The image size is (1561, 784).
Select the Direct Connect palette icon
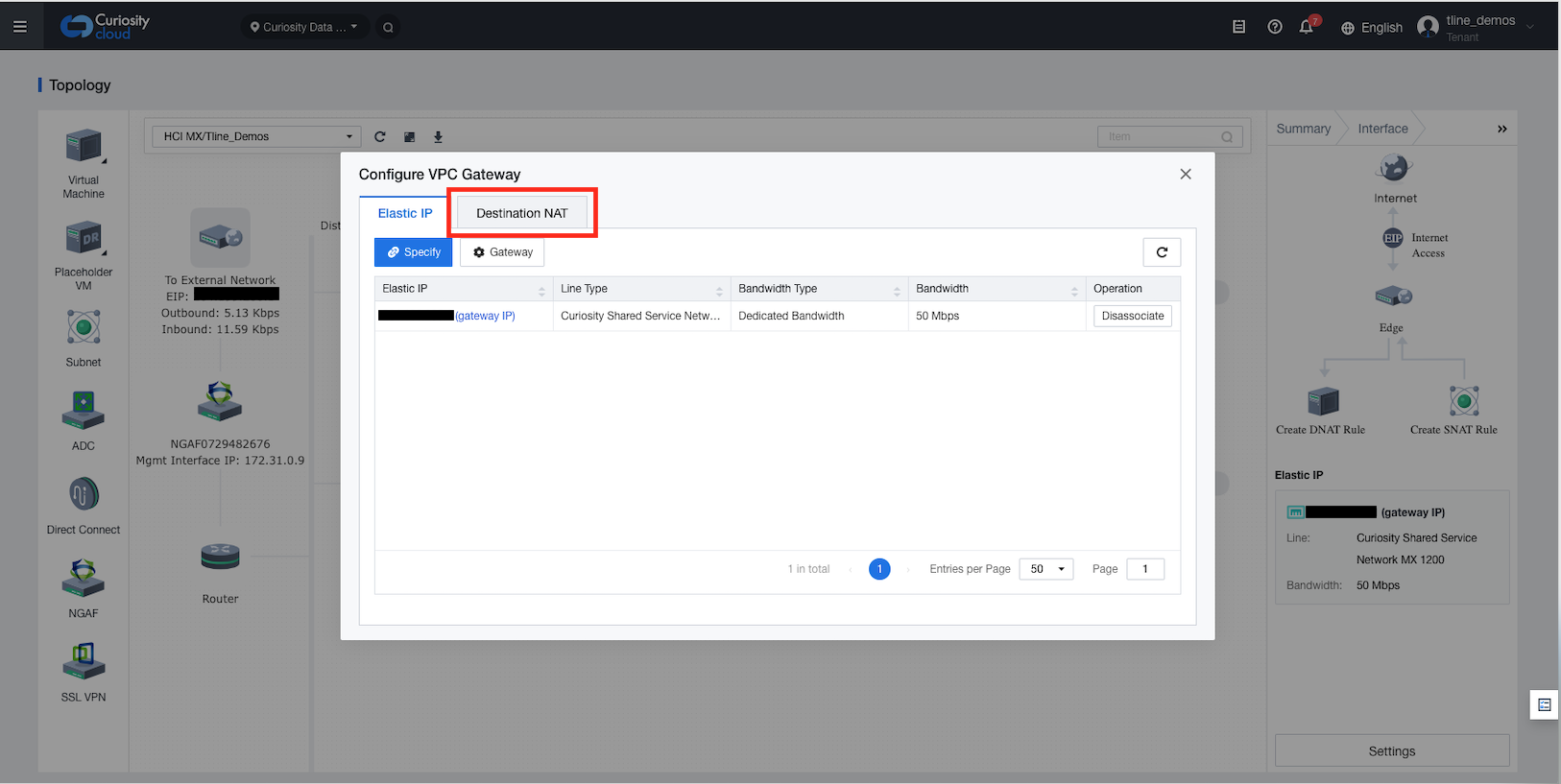tap(84, 495)
